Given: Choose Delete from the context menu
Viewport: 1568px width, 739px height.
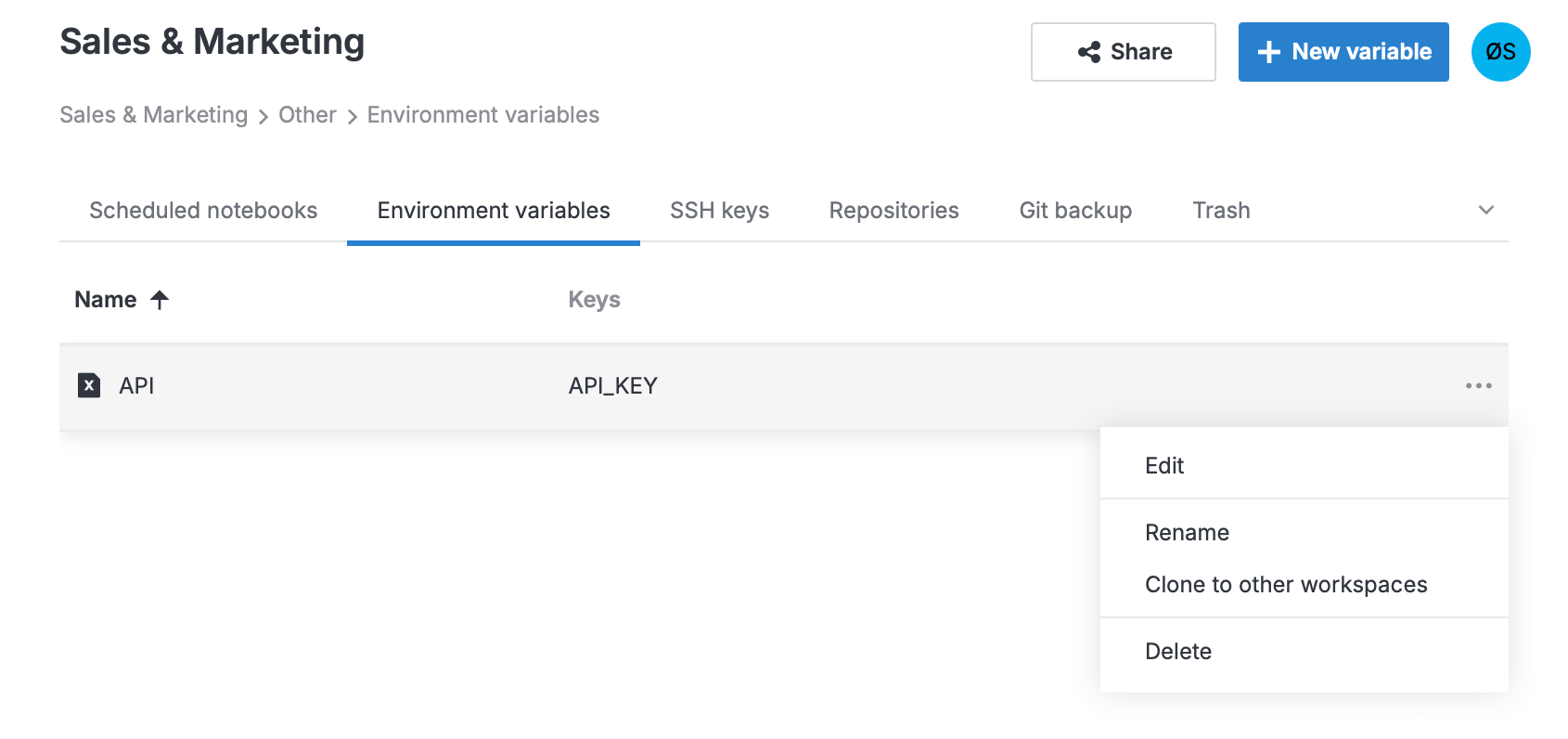Looking at the screenshot, I should click(1178, 651).
